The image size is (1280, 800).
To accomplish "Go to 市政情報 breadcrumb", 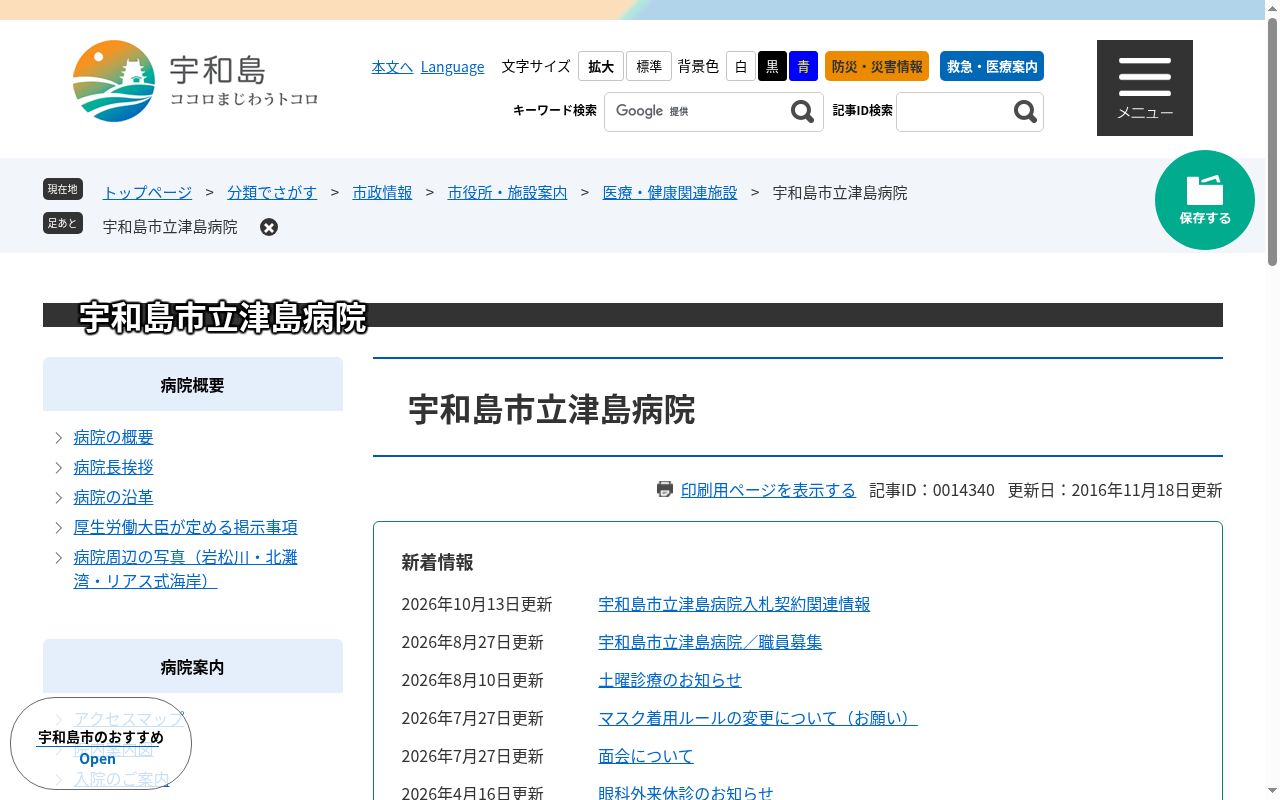I will [x=382, y=192].
